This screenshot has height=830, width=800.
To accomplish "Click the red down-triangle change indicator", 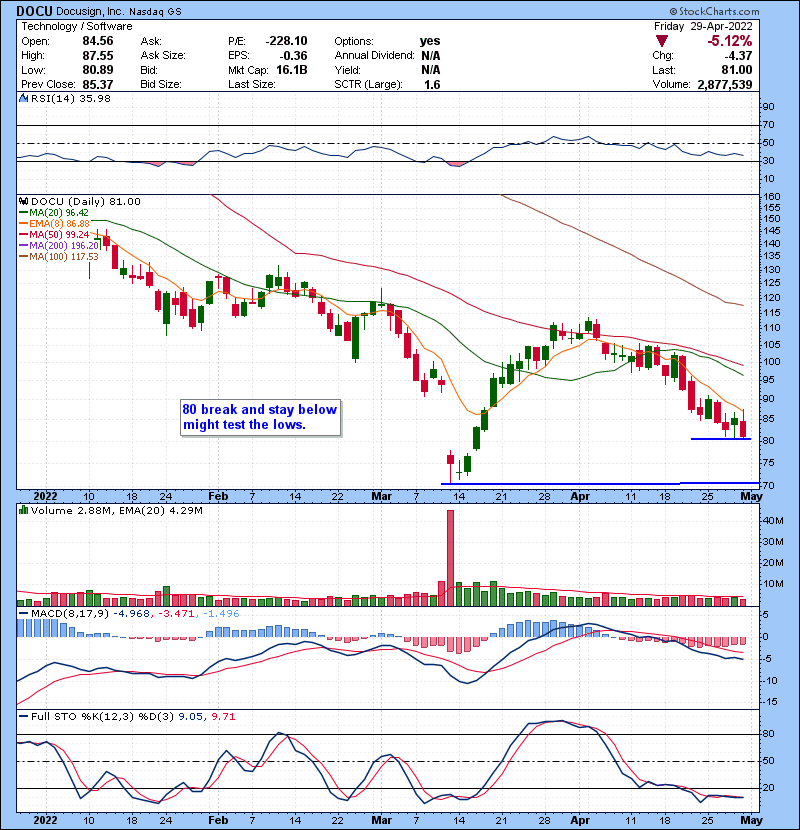I will [662, 41].
